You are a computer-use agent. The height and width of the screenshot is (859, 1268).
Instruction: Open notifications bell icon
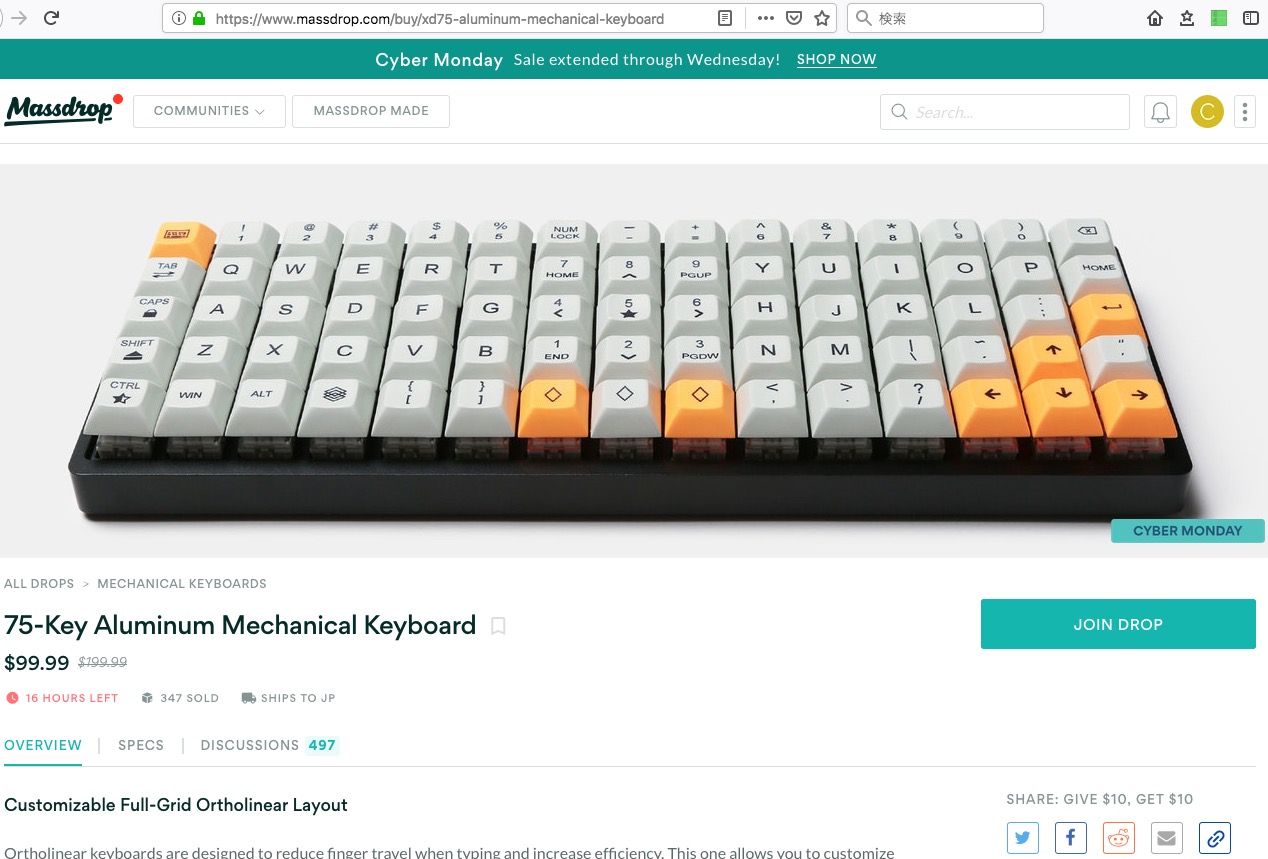point(1160,112)
